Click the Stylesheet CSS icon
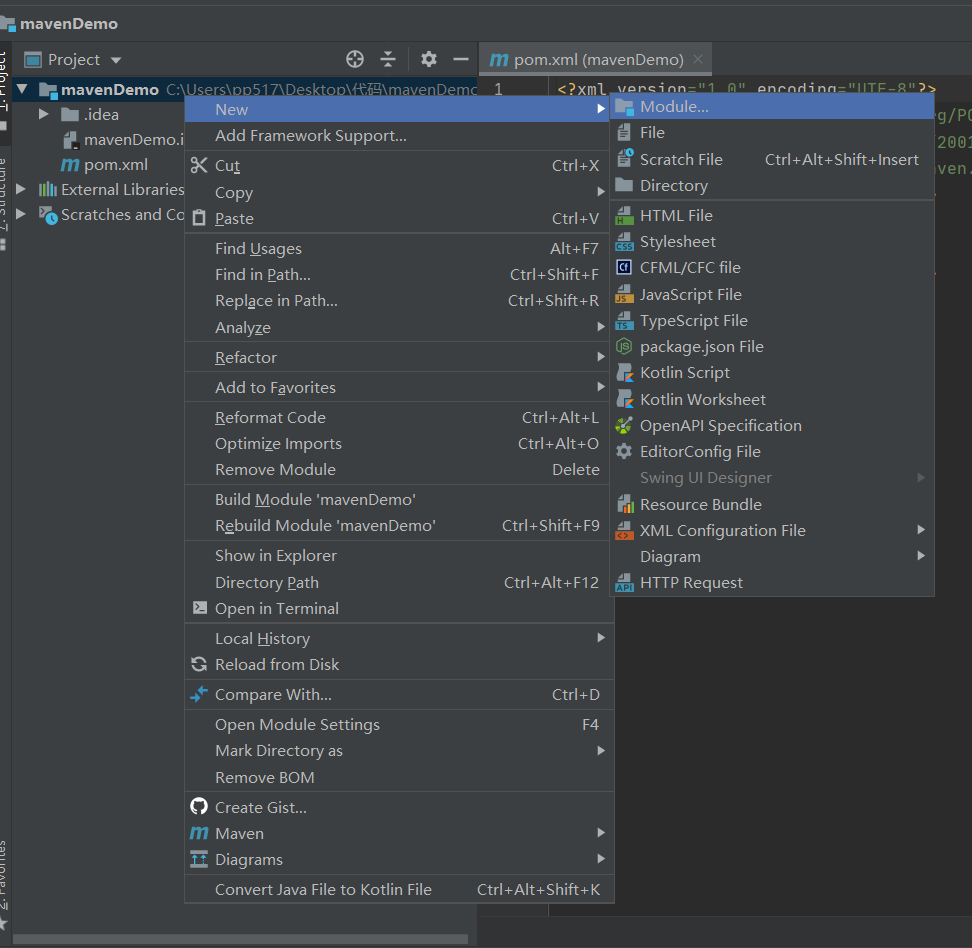This screenshot has width=972, height=948. pyautogui.click(x=624, y=241)
